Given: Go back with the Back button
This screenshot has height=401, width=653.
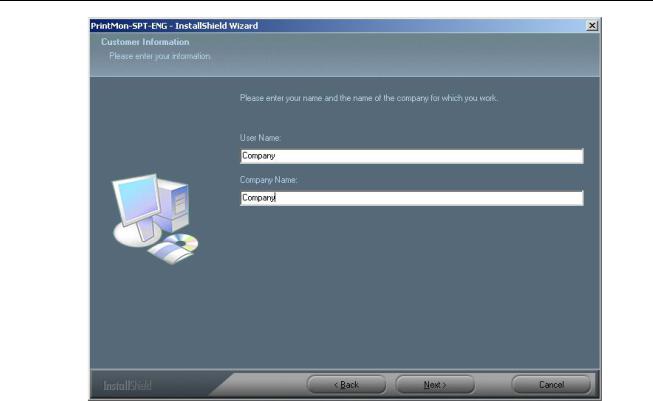Looking at the screenshot, I should [346, 385].
